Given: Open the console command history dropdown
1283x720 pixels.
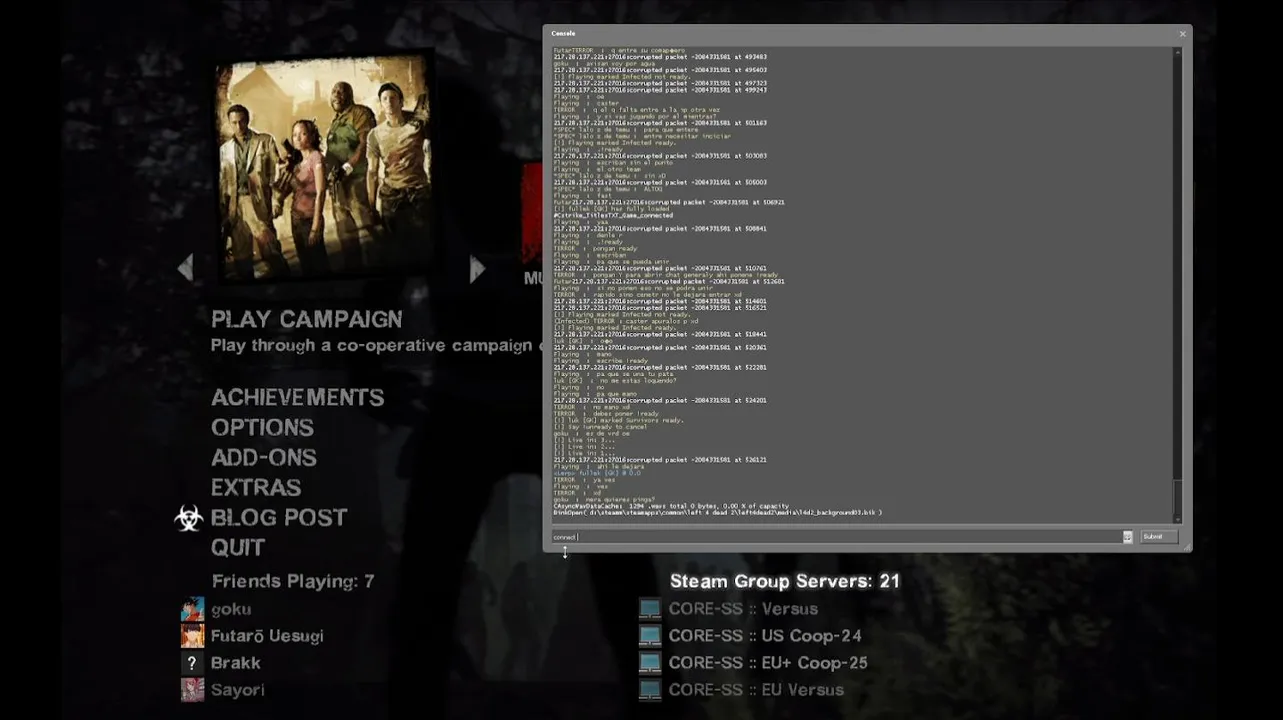Looking at the screenshot, I should (x=1127, y=537).
